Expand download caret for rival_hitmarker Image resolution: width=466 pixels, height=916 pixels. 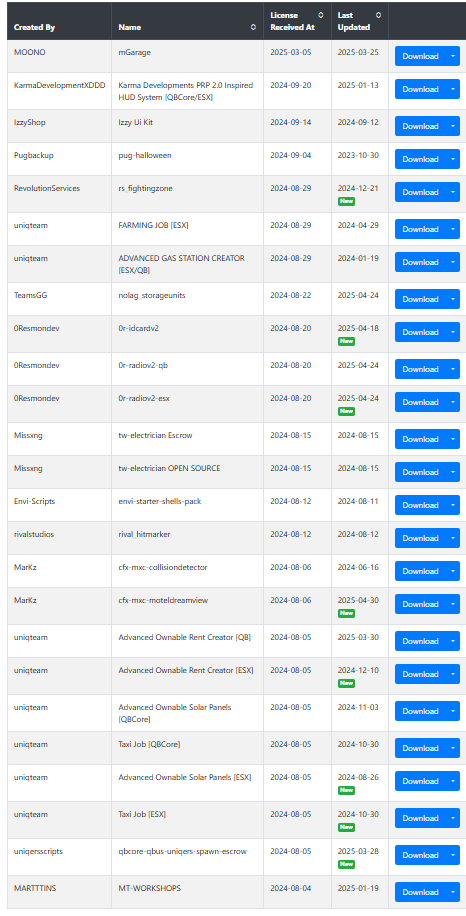453,538
